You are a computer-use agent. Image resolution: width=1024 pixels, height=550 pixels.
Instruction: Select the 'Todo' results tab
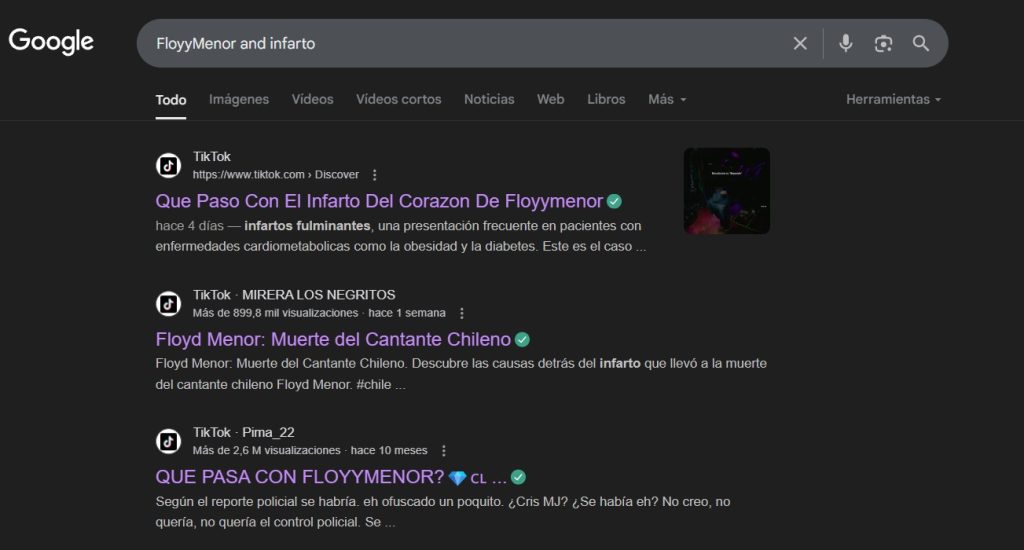(x=170, y=100)
